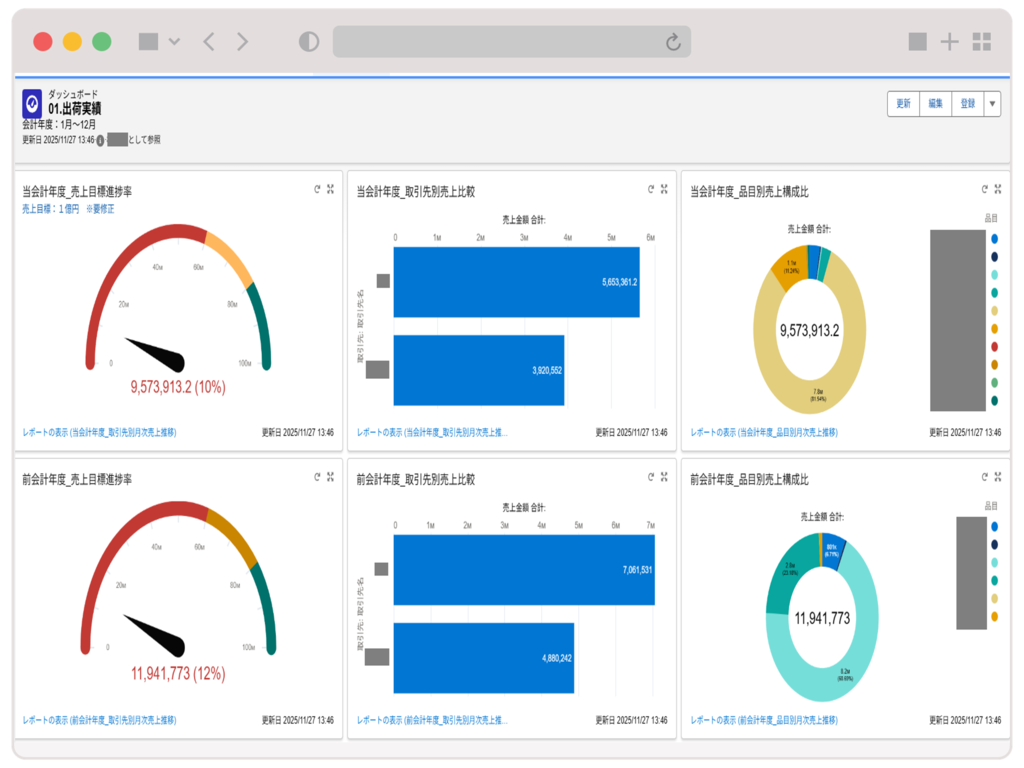Open the dropdown arrow next to 登録

click(x=992, y=104)
